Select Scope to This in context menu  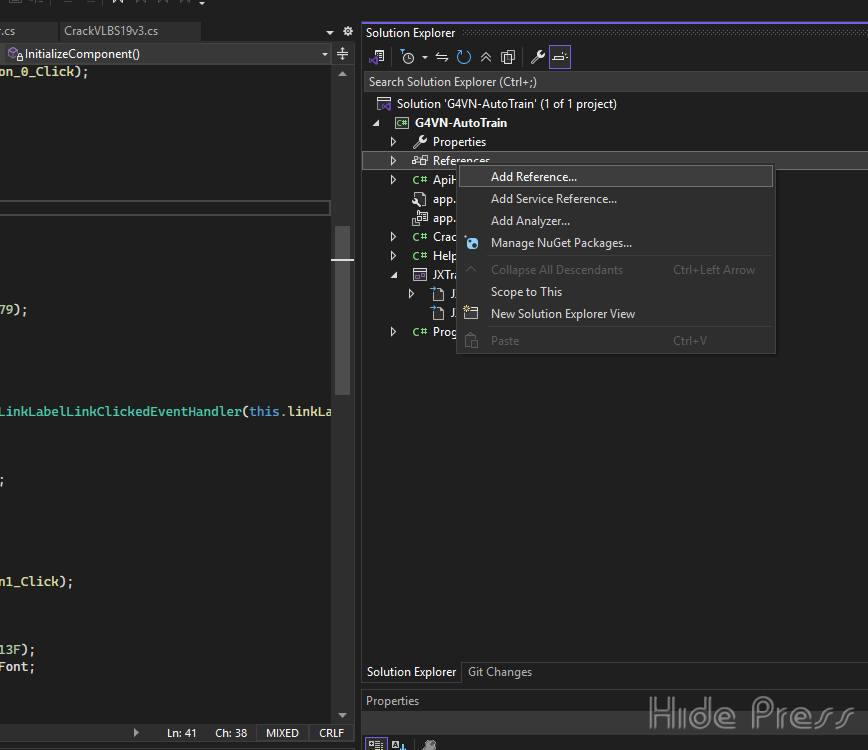pos(526,292)
